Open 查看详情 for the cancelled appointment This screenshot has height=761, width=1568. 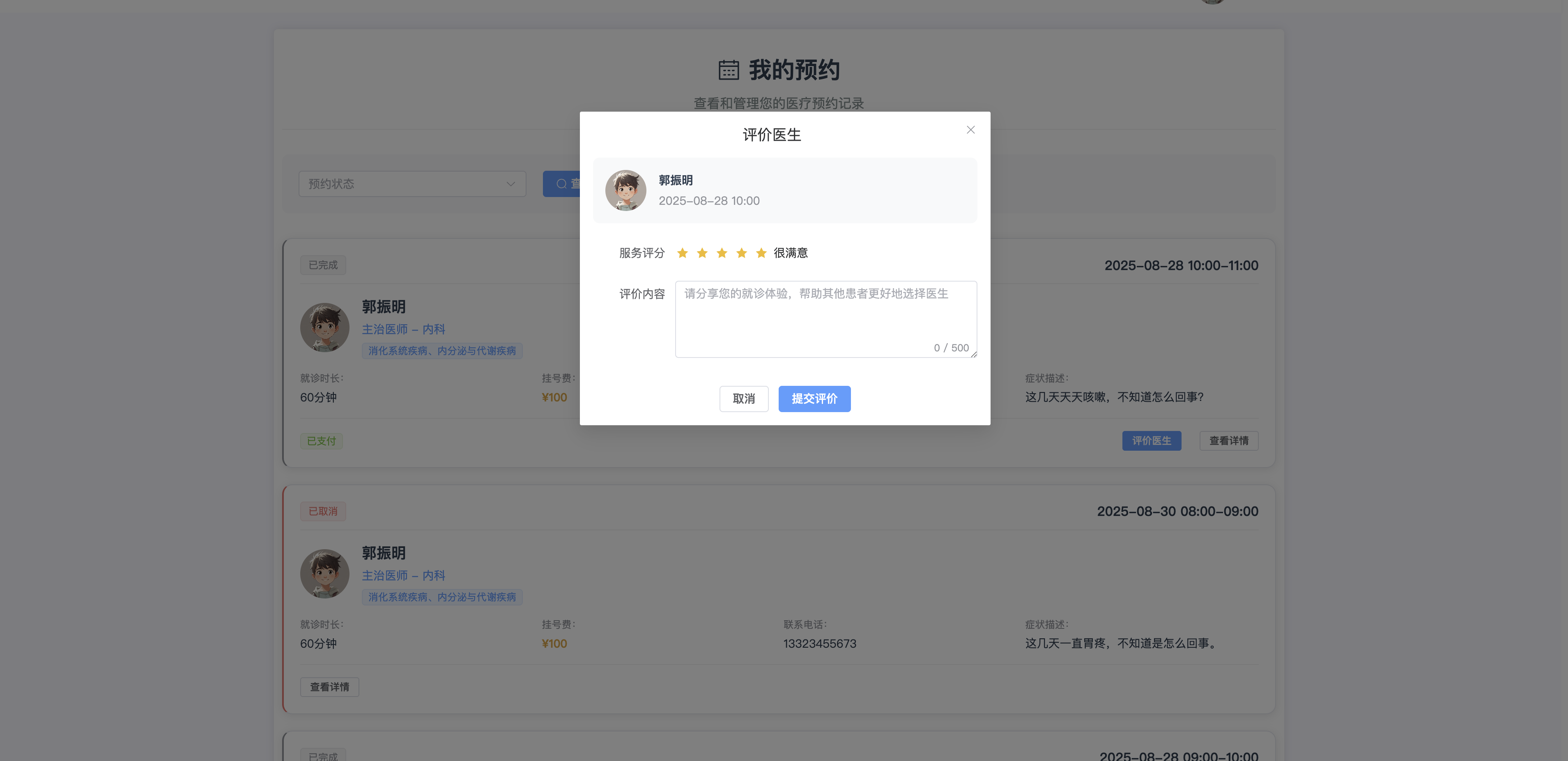coord(329,687)
